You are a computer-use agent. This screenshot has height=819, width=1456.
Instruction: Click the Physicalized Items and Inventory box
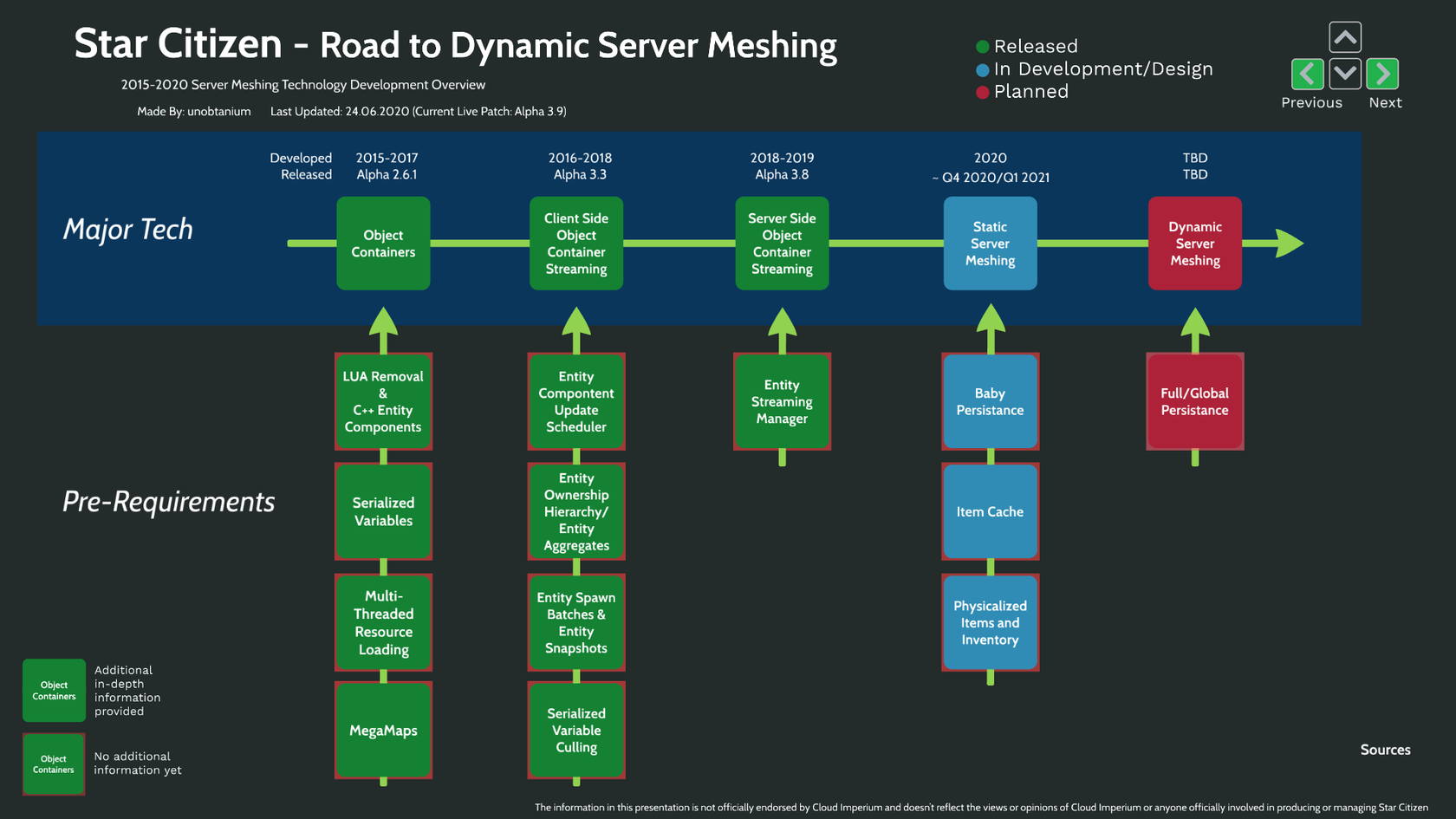(x=990, y=622)
